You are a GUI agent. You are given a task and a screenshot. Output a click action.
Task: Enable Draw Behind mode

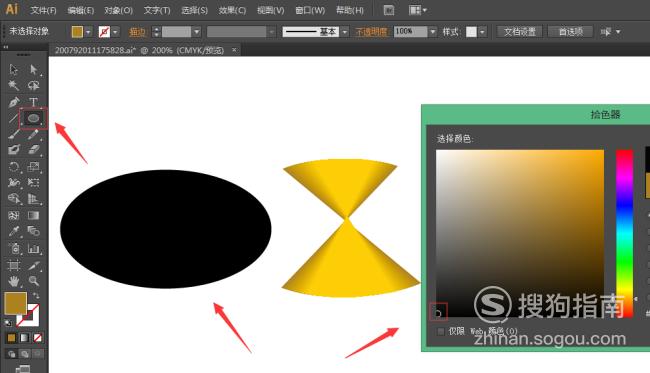[x=24, y=354]
